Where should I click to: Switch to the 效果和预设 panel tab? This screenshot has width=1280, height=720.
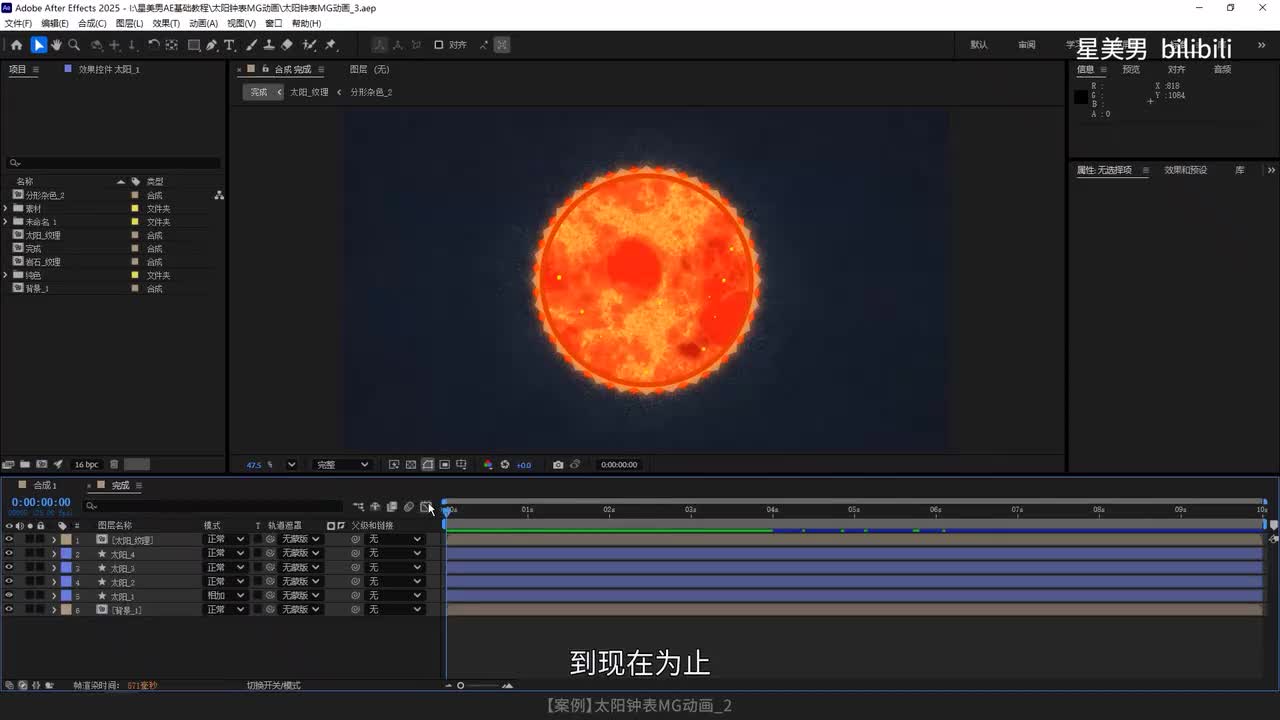tap(1185, 170)
